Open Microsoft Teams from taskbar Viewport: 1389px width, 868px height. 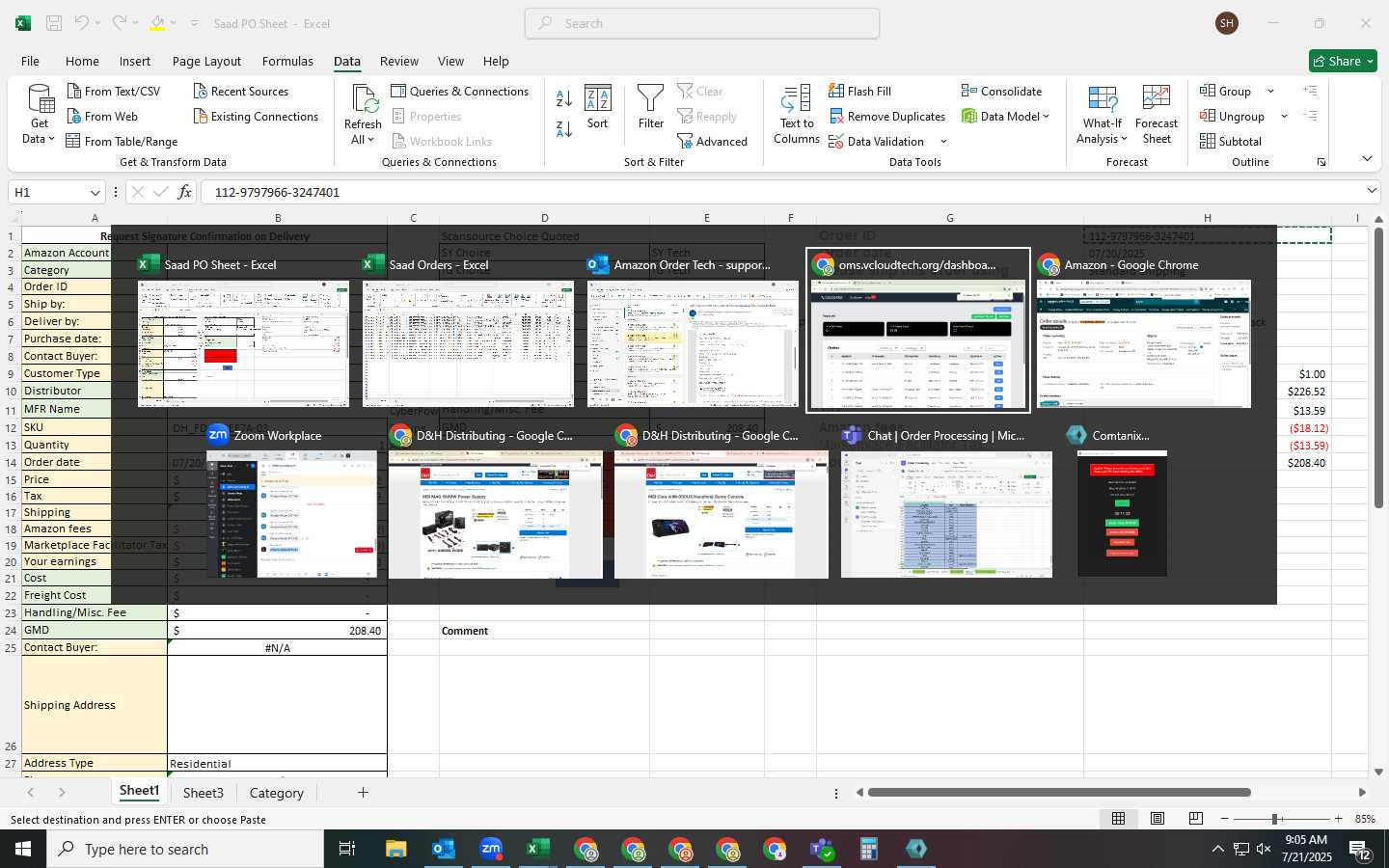tap(822, 849)
